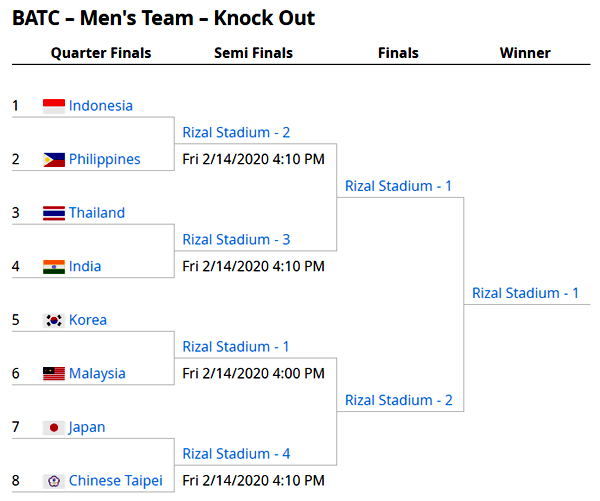Open the Thailand team link

click(x=97, y=213)
